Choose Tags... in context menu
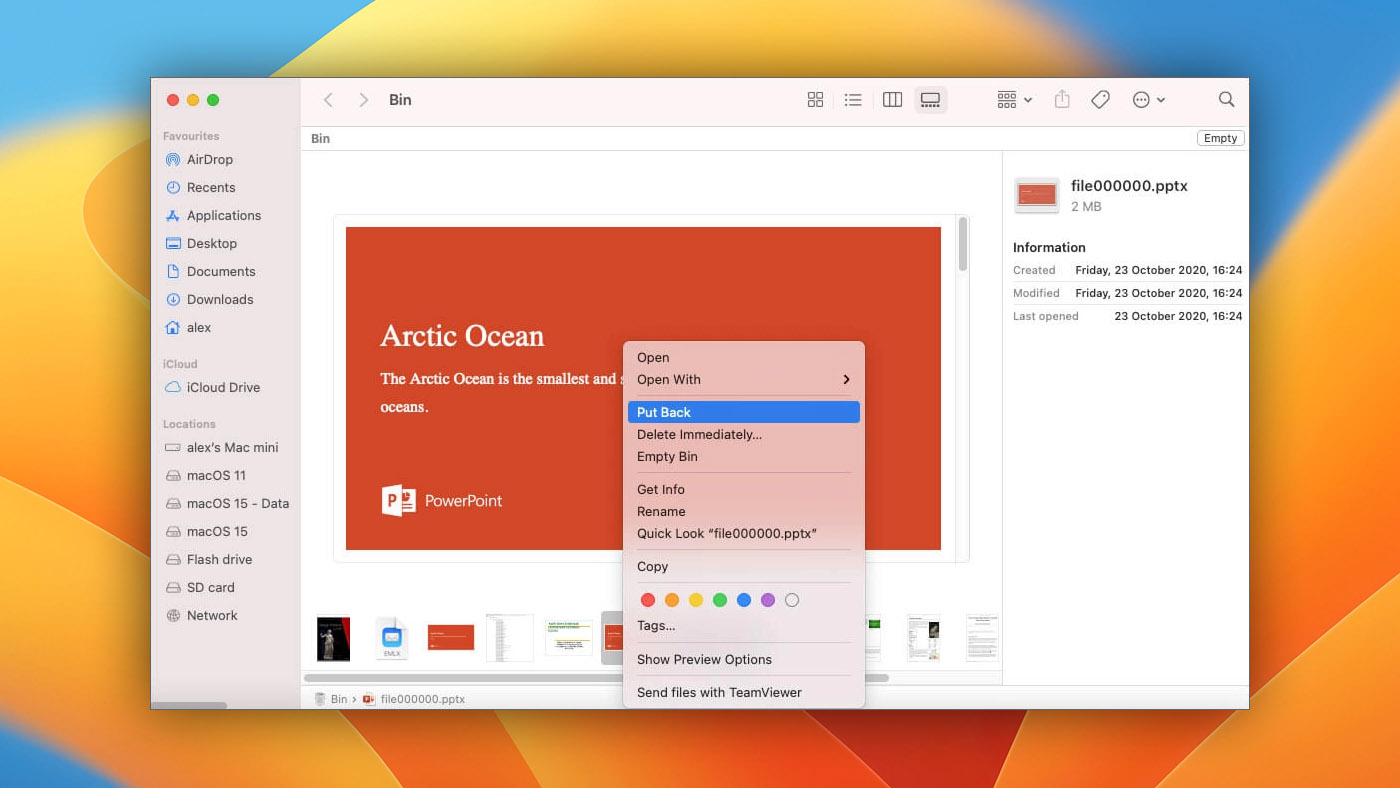1400x788 pixels. click(743, 626)
